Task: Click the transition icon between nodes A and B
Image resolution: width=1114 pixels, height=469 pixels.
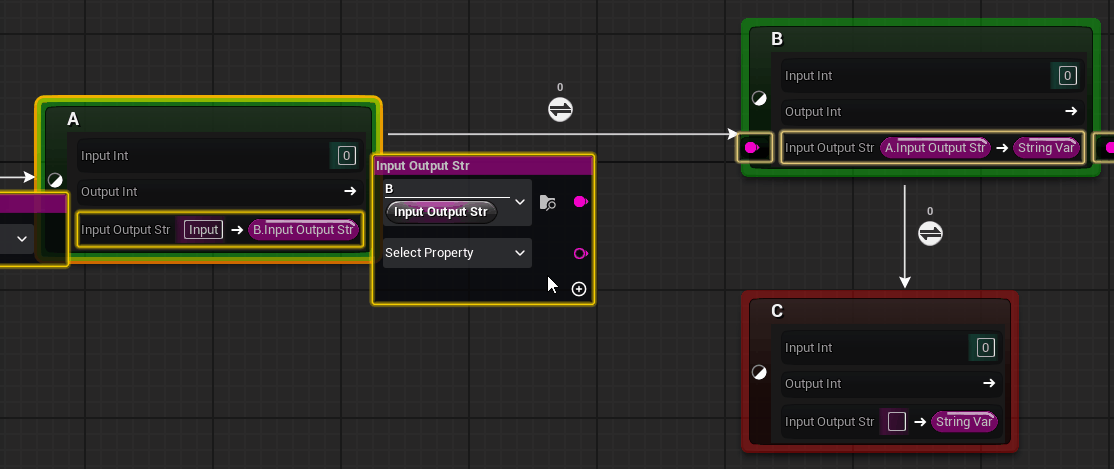Action: click(x=560, y=110)
